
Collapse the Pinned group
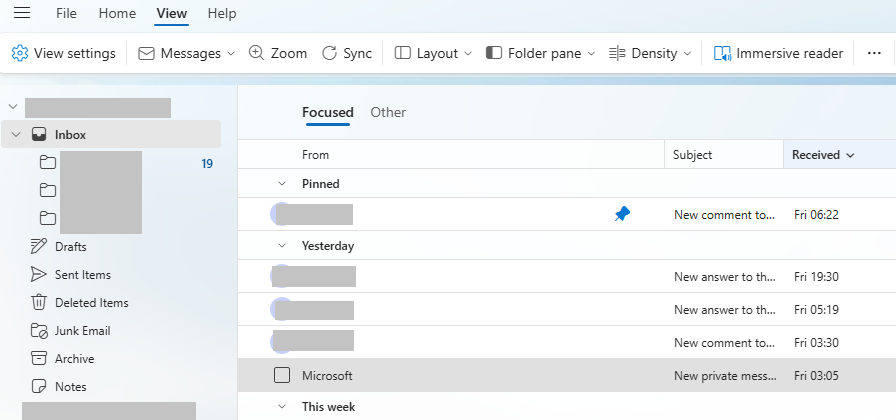tap(281, 184)
